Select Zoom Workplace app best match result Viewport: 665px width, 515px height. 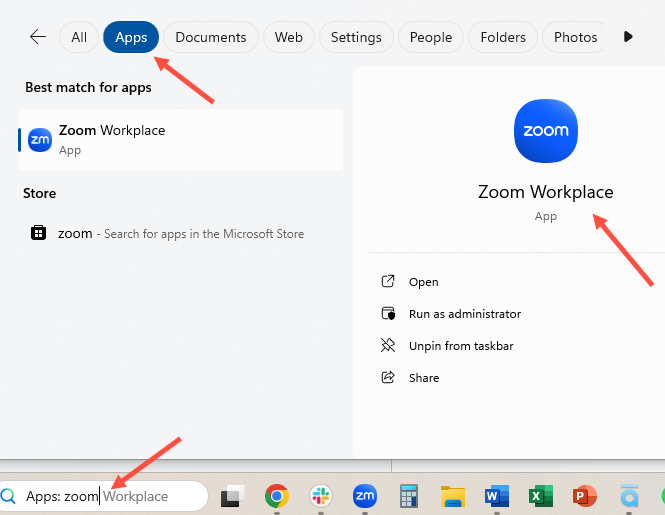pyautogui.click(x=180, y=140)
